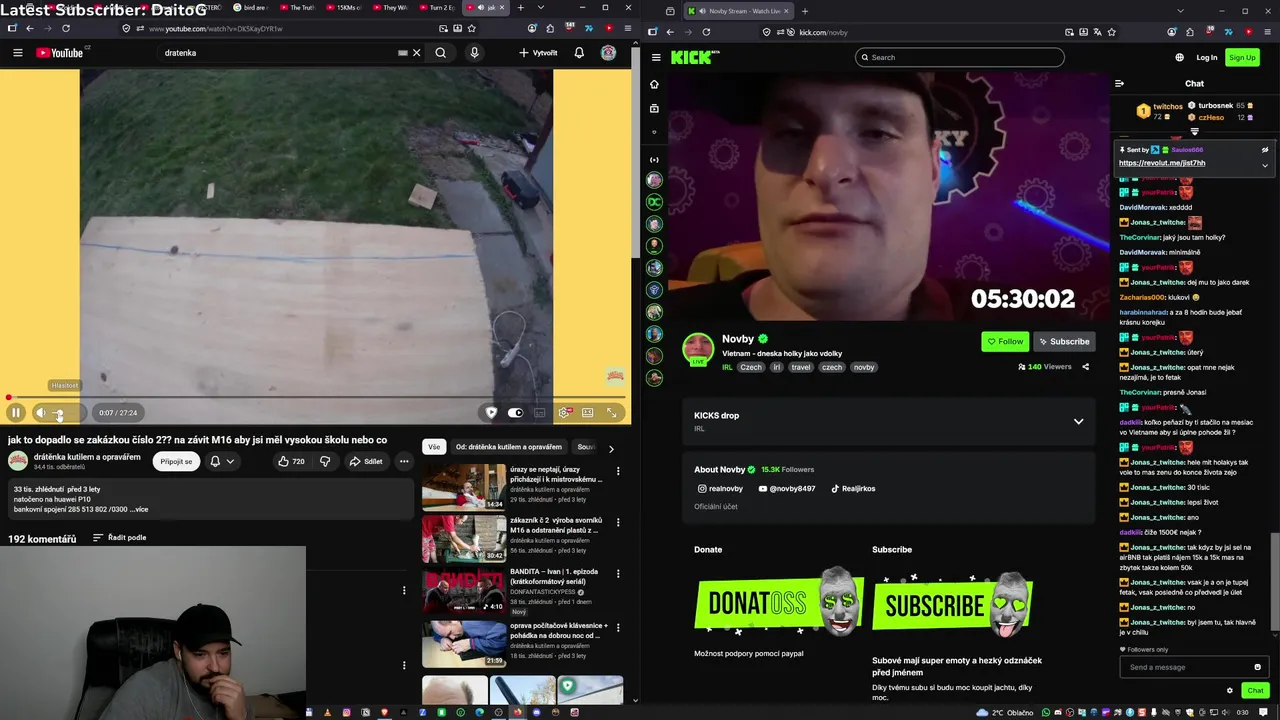
Task: Open the 'úrazy se neptají' video thumbnail
Action: [464, 487]
